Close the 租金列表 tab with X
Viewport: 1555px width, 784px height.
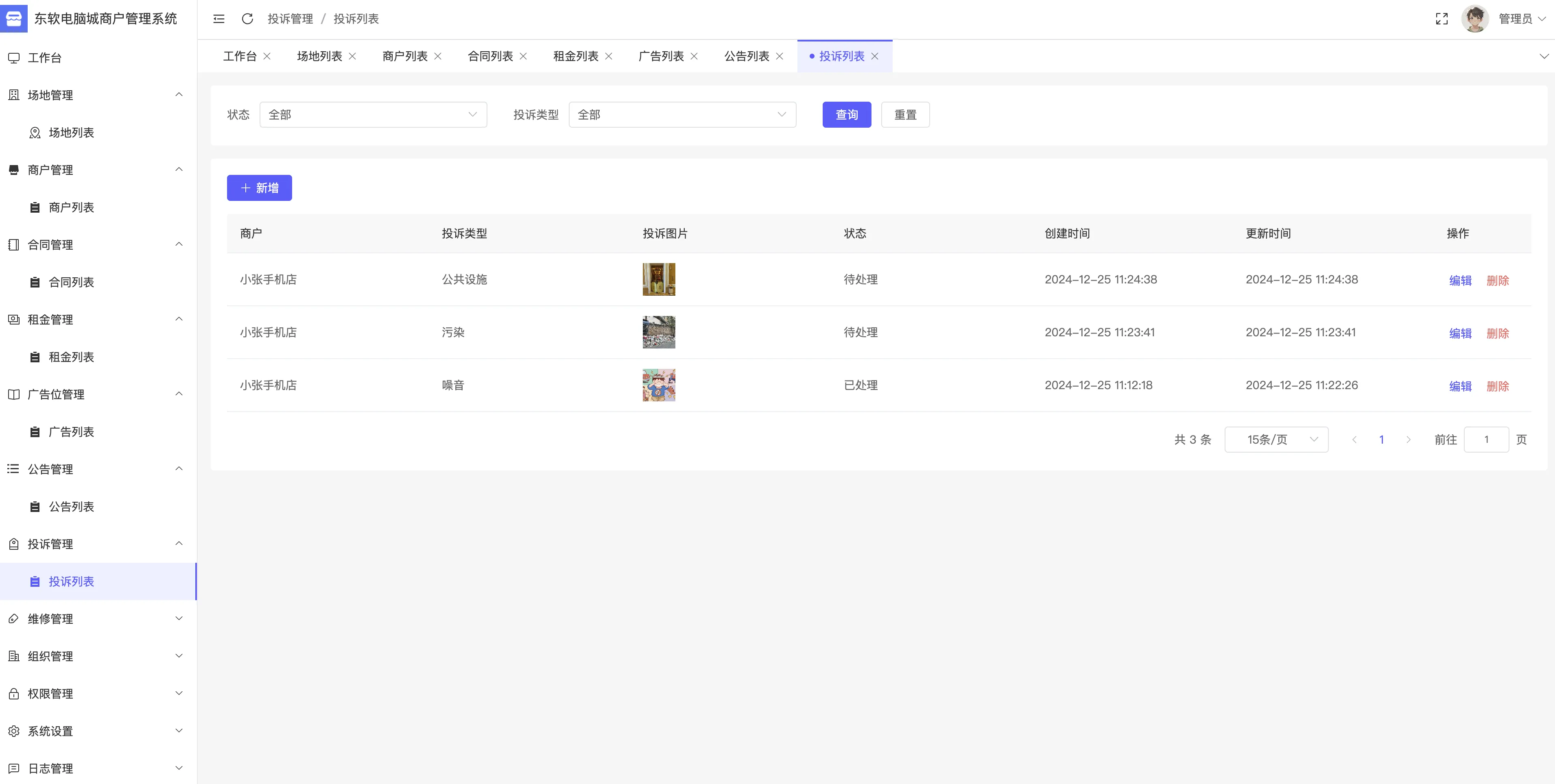click(609, 56)
